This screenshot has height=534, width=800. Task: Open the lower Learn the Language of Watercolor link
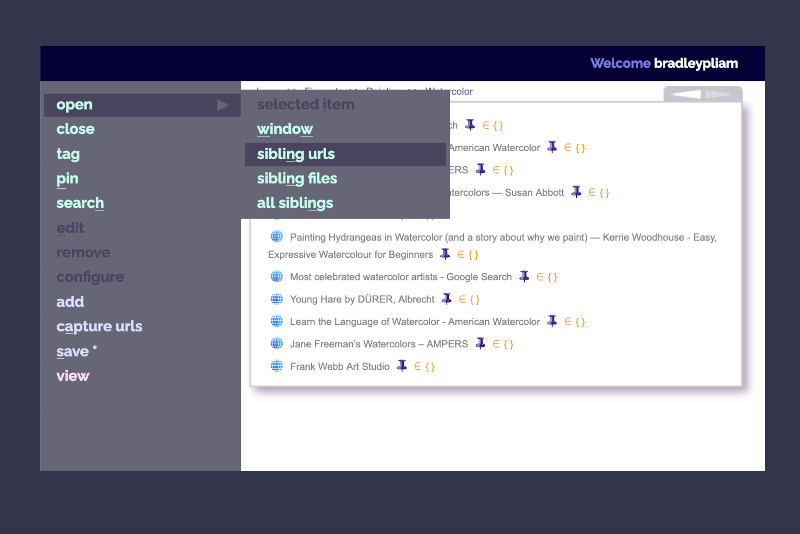coord(415,322)
